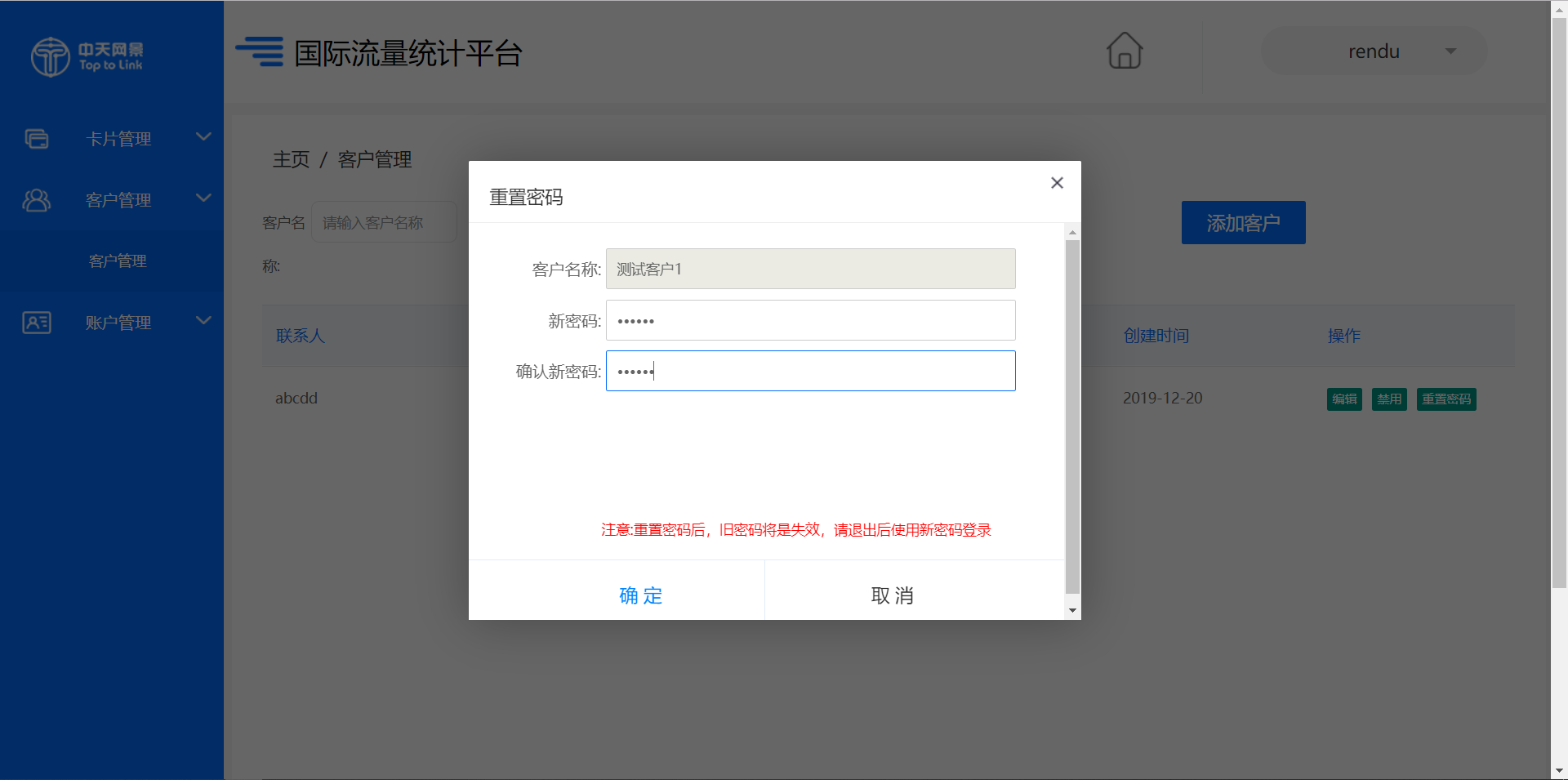Click the Top to Link logo
Screen dimensions: 1568x780
[x=87, y=56]
